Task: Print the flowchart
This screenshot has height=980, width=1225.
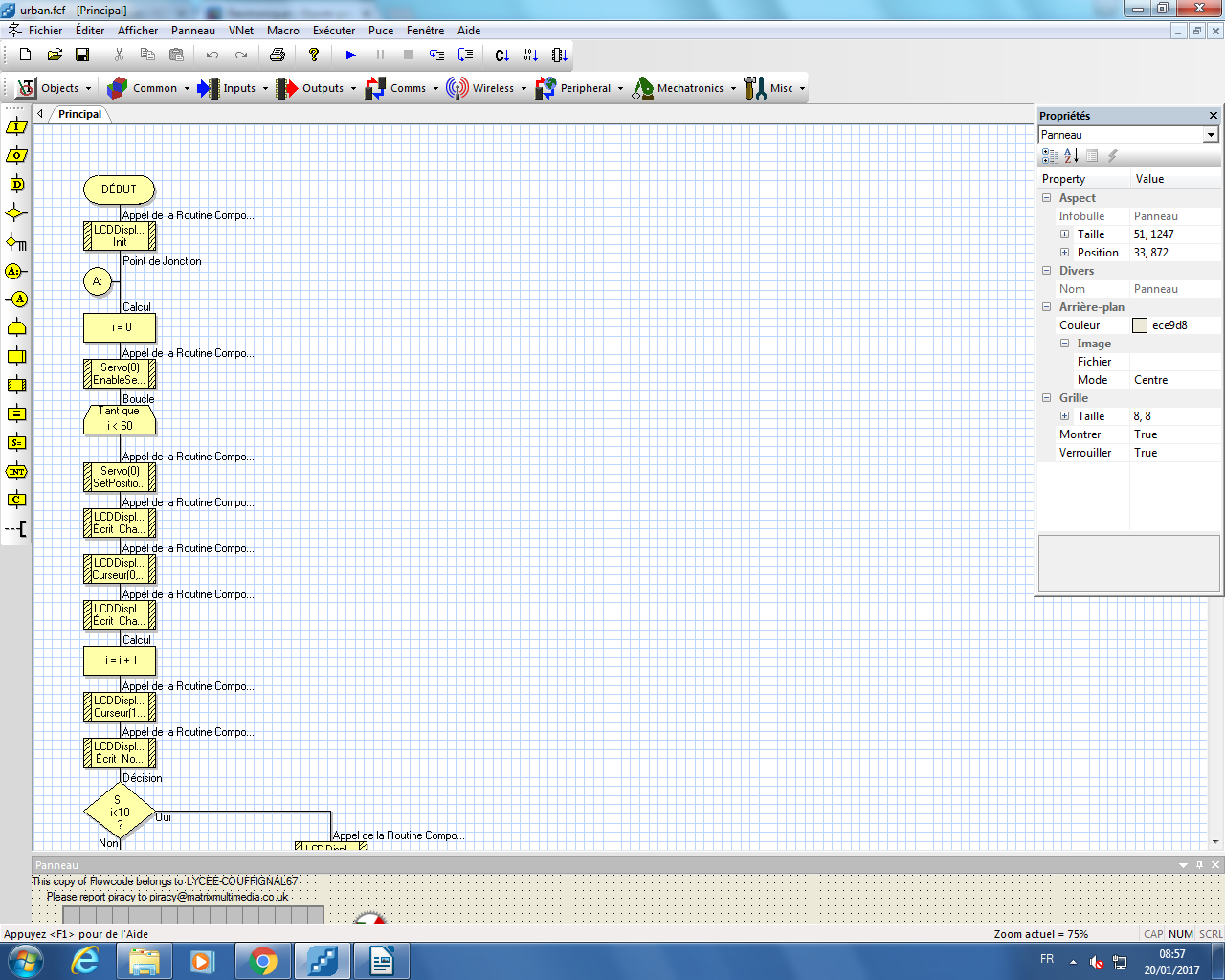Action: [x=278, y=55]
